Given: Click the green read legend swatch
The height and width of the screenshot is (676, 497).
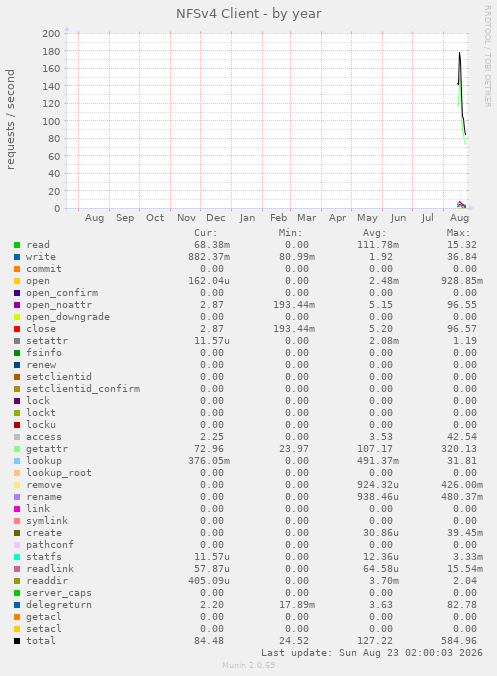Looking at the screenshot, I should (x=17, y=245).
